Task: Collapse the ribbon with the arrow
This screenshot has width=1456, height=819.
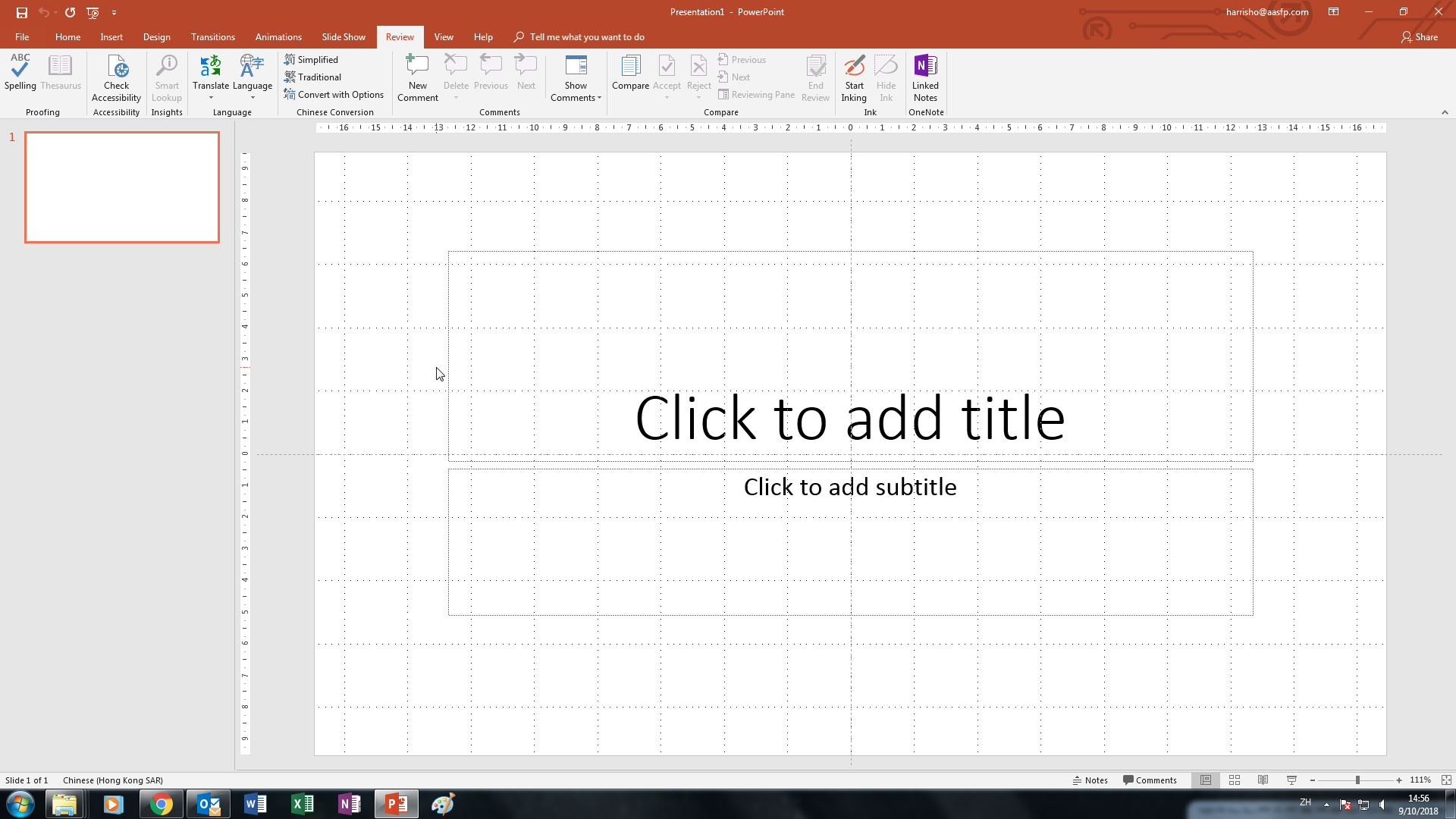Action: [x=1445, y=112]
